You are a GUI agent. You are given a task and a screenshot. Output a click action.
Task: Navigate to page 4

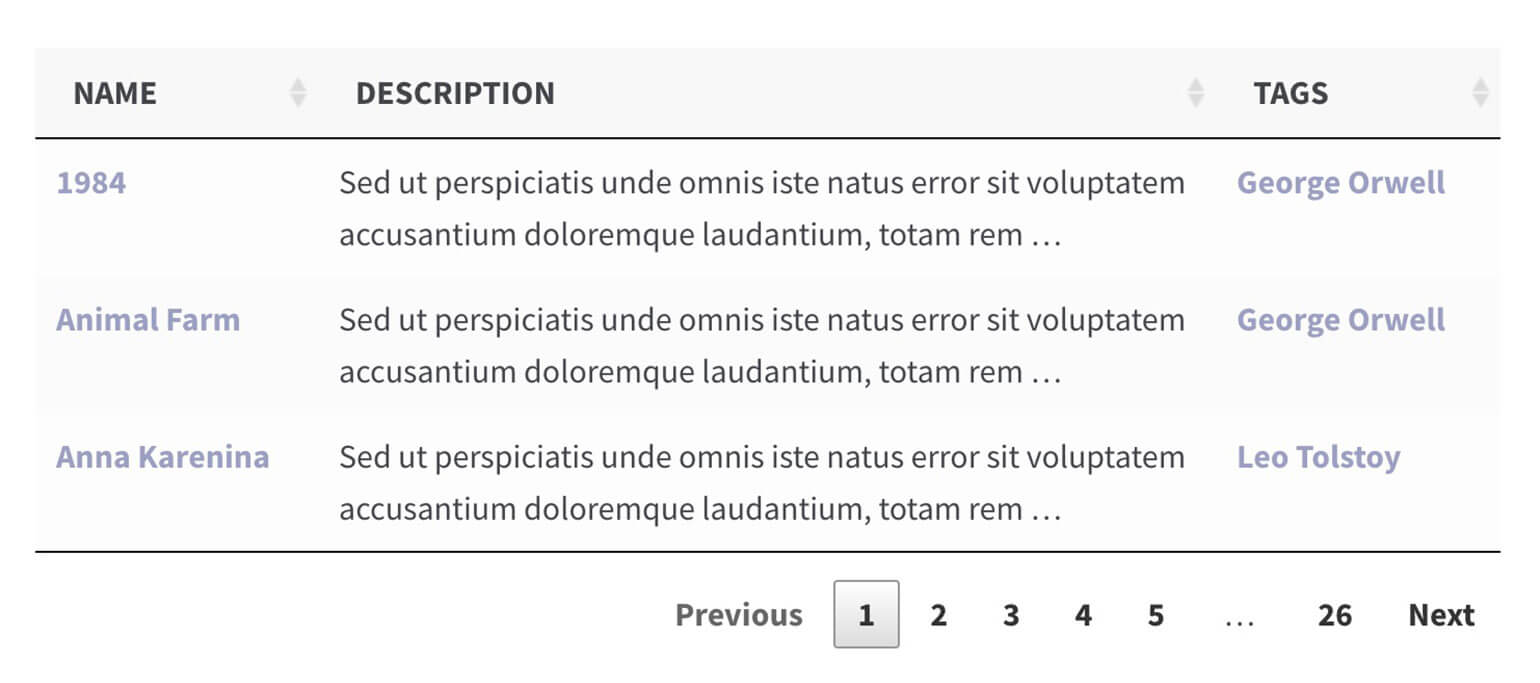click(1083, 615)
